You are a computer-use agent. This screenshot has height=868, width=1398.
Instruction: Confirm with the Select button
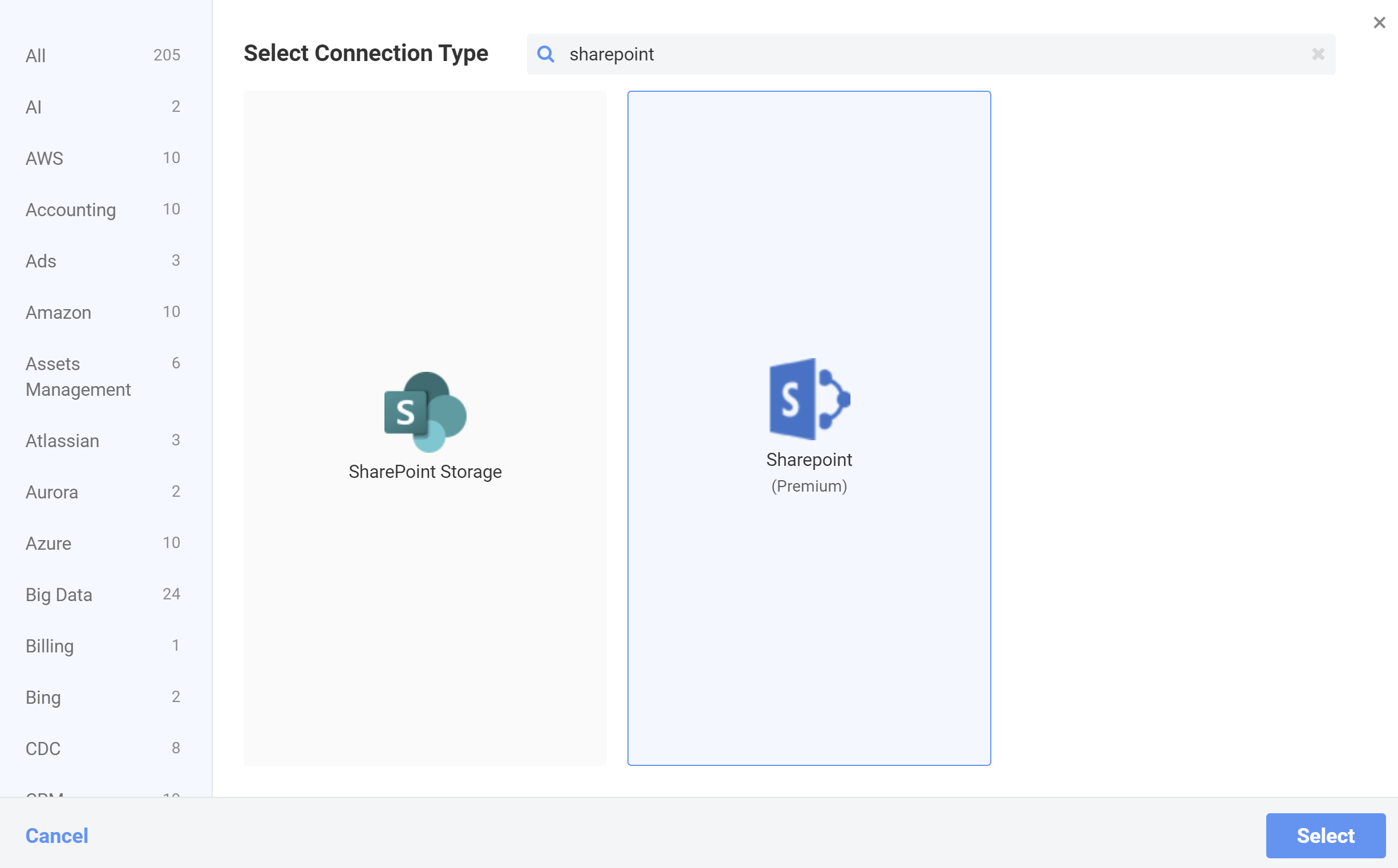pos(1325,836)
